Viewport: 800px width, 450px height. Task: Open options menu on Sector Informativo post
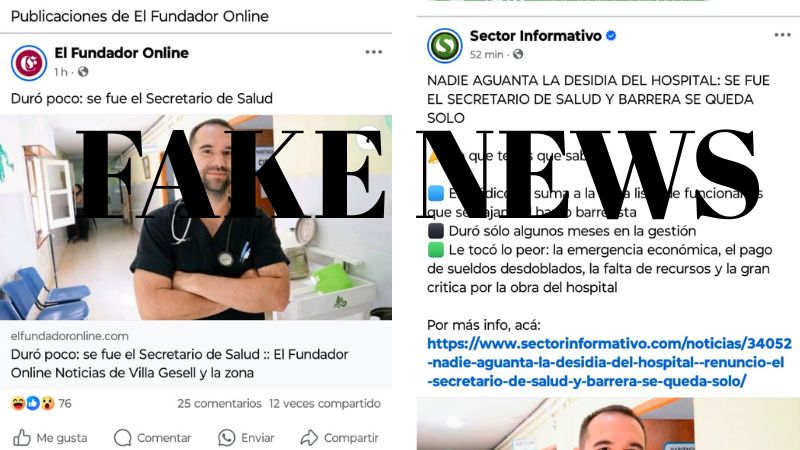pos(782,35)
